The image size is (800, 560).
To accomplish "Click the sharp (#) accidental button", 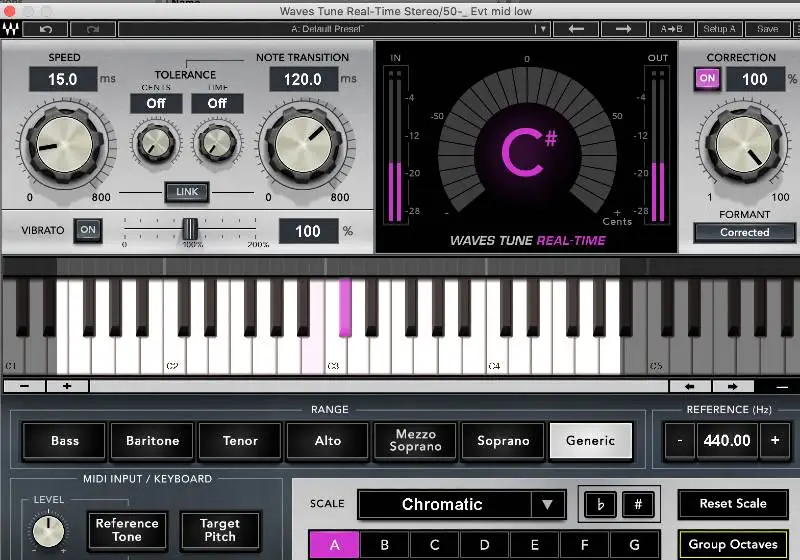I will (637, 504).
